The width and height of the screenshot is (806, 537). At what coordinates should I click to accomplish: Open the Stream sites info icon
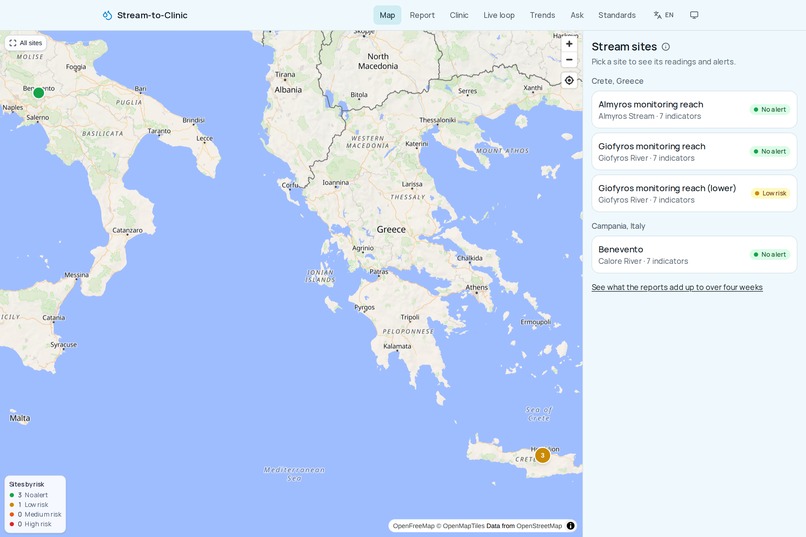click(x=666, y=47)
